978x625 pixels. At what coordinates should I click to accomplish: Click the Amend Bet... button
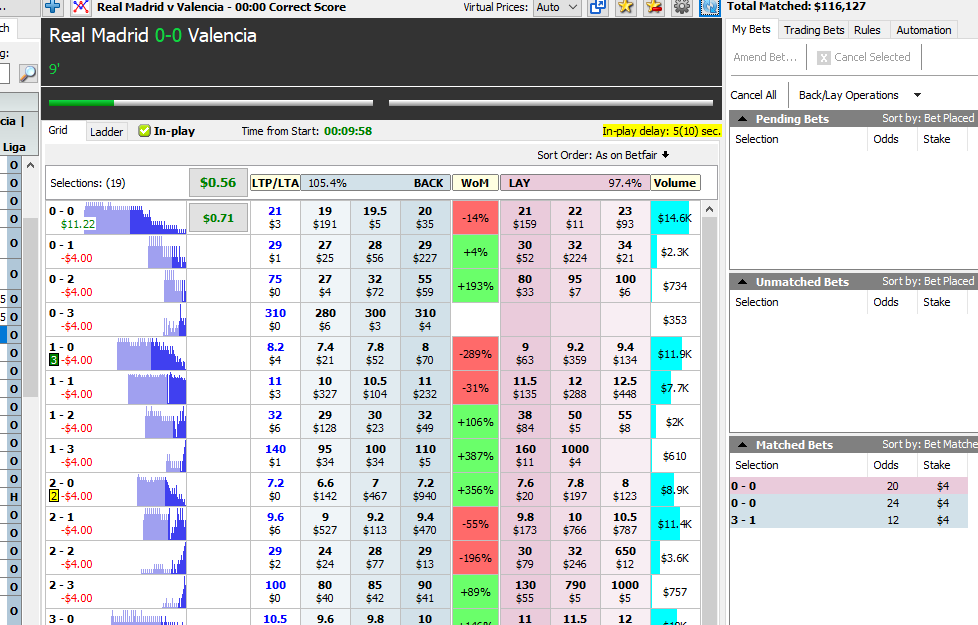[765, 57]
